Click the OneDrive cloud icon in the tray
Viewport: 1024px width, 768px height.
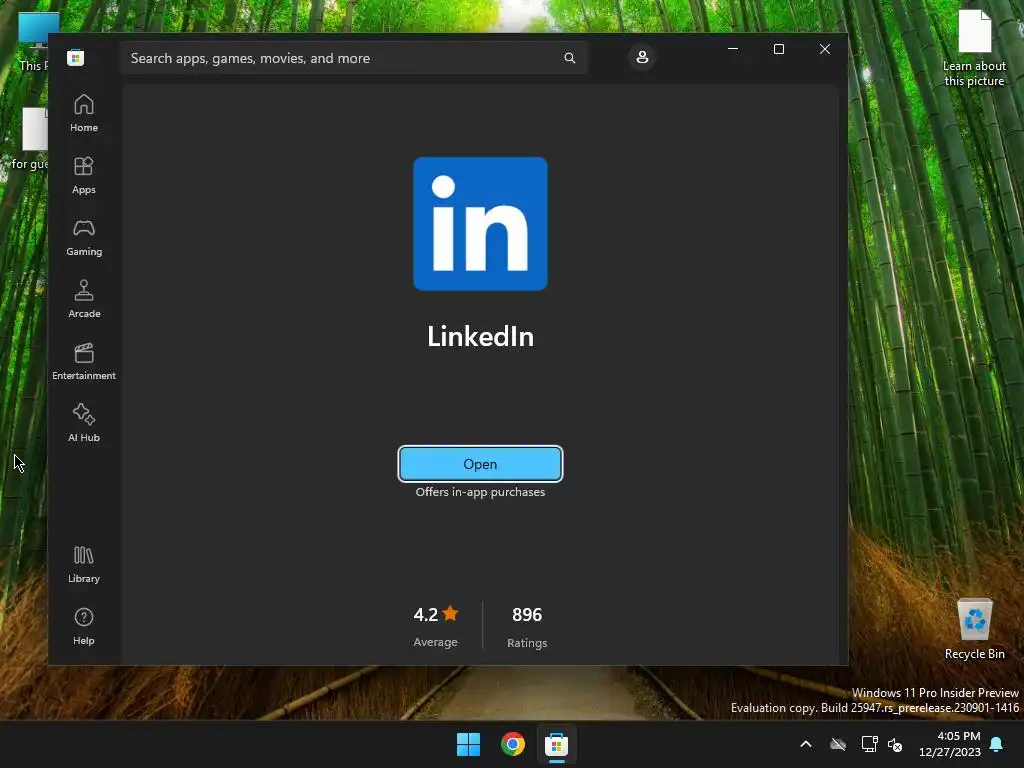pyautogui.click(x=838, y=744)
